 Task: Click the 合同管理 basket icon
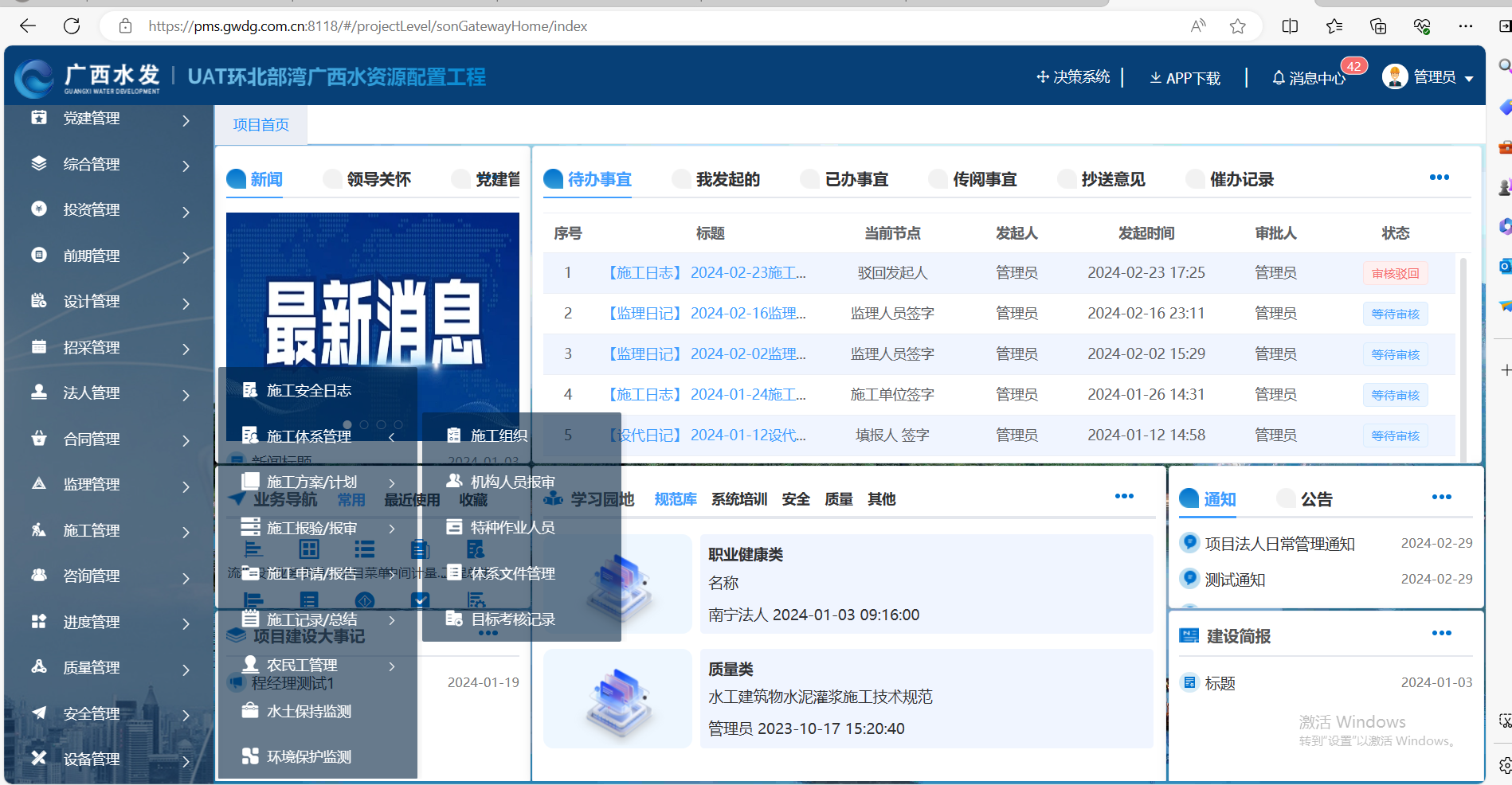[x=38, y=438]
